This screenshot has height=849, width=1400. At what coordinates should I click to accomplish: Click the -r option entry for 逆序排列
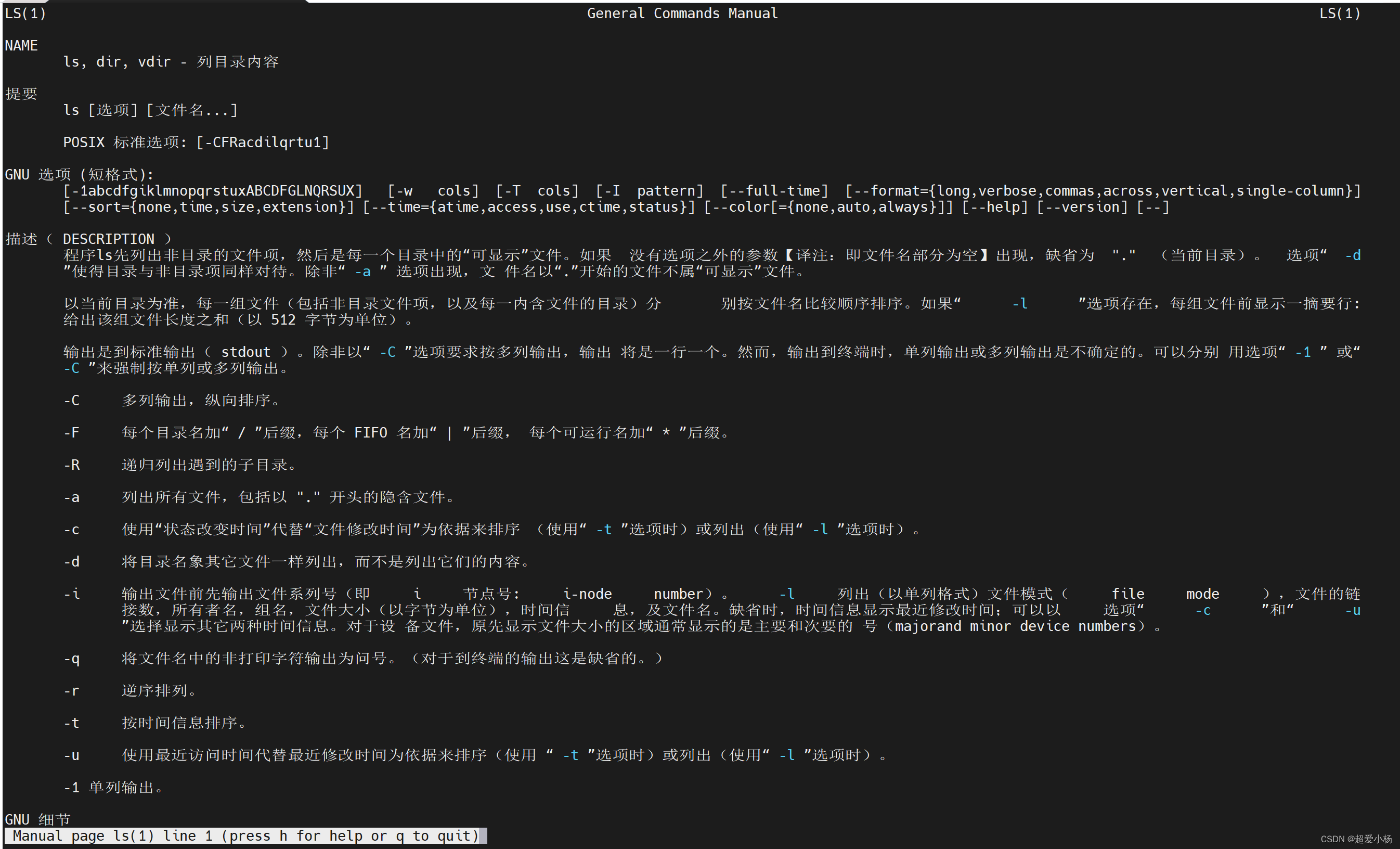click(x=72, y=690)
